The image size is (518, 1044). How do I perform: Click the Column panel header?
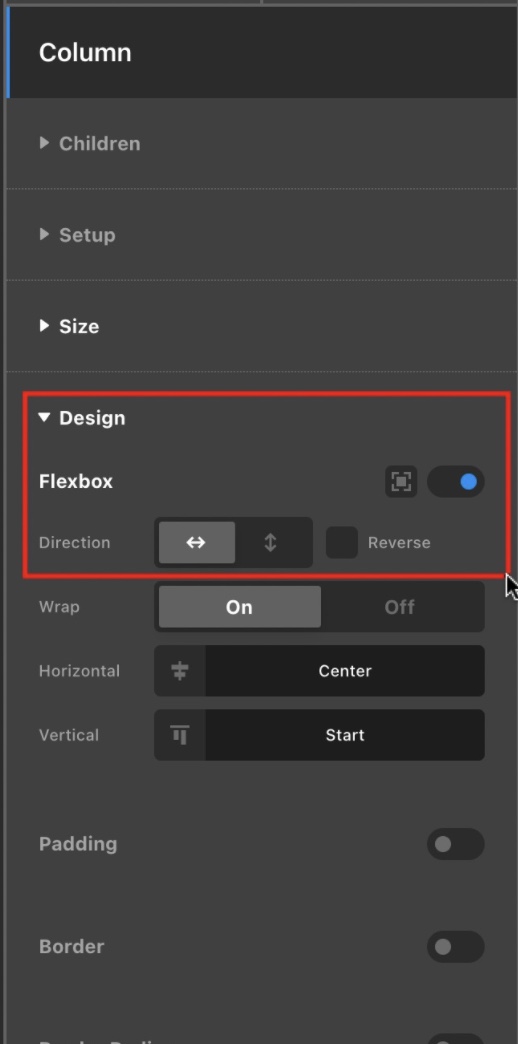pyautogui.click(x=262, y=53)
